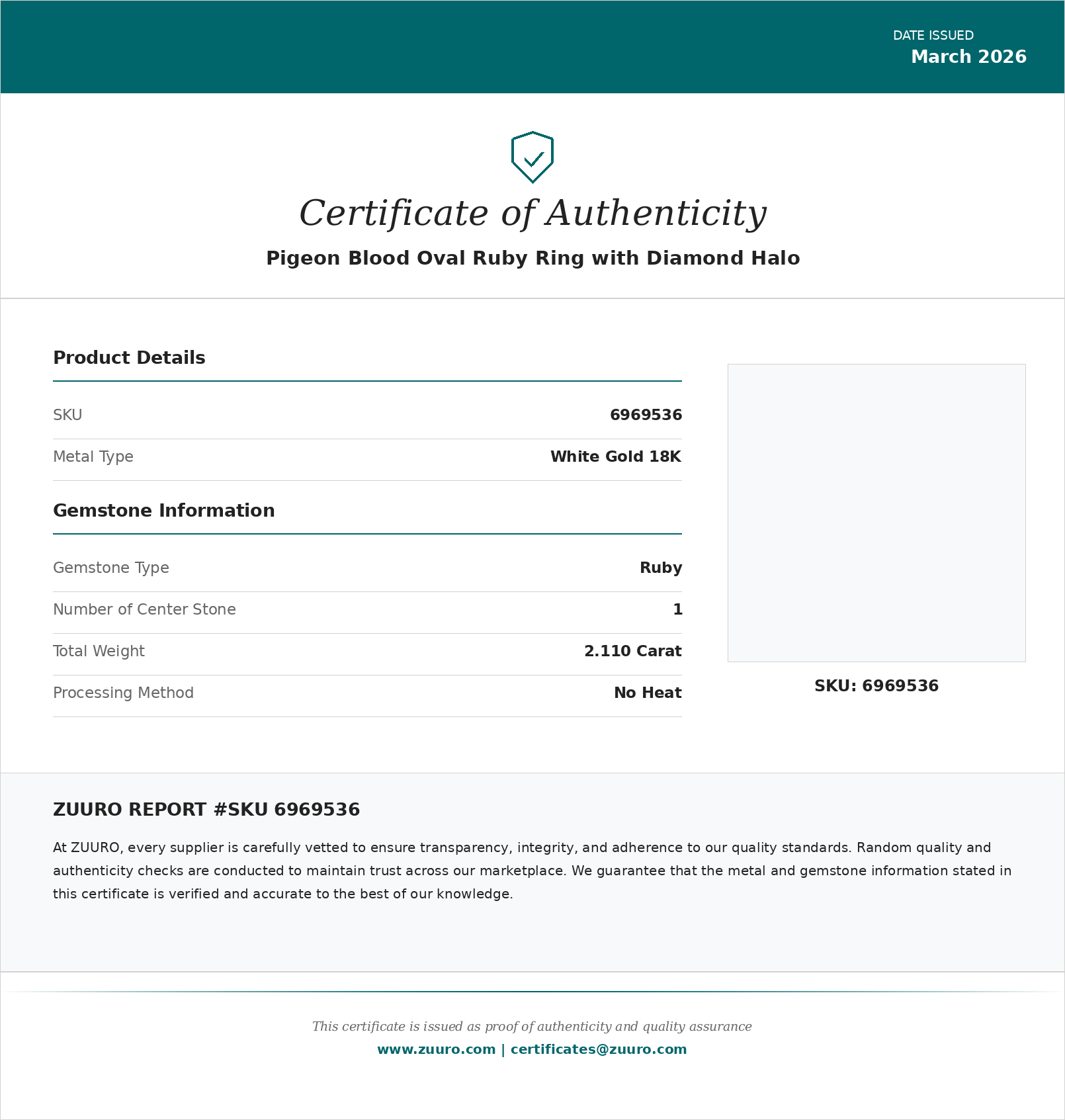Screen dimensions: 1065x1120
Task: Select the White Gold 18K value
Action: [x=616, y=456]
